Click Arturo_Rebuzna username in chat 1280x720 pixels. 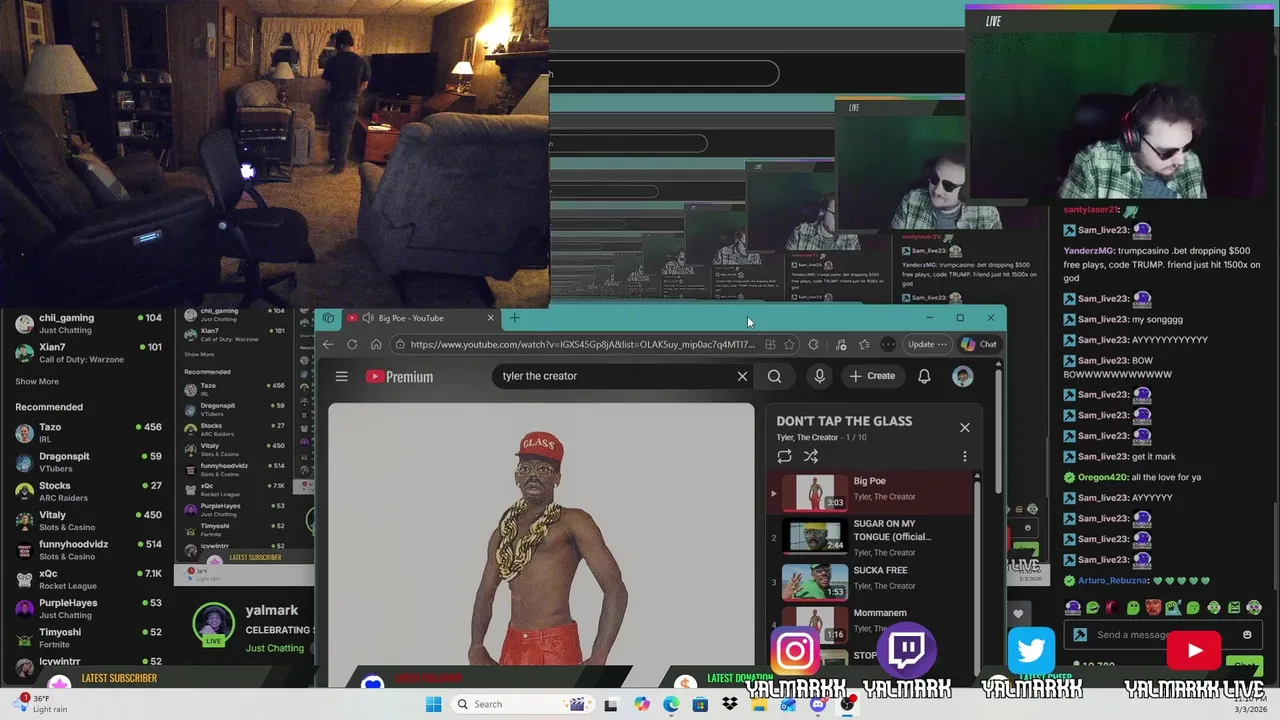pos(1113,580)
